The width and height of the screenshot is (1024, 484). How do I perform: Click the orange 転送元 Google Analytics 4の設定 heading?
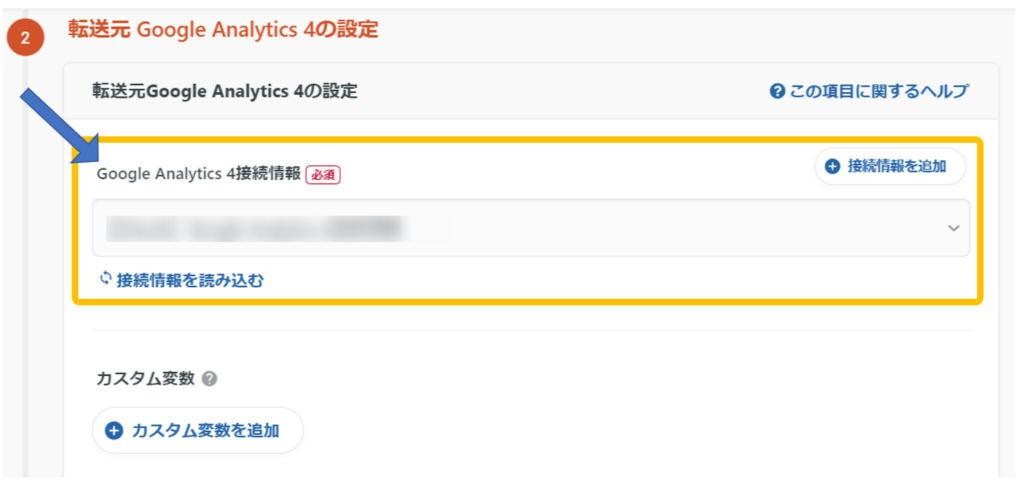[223, 30]
